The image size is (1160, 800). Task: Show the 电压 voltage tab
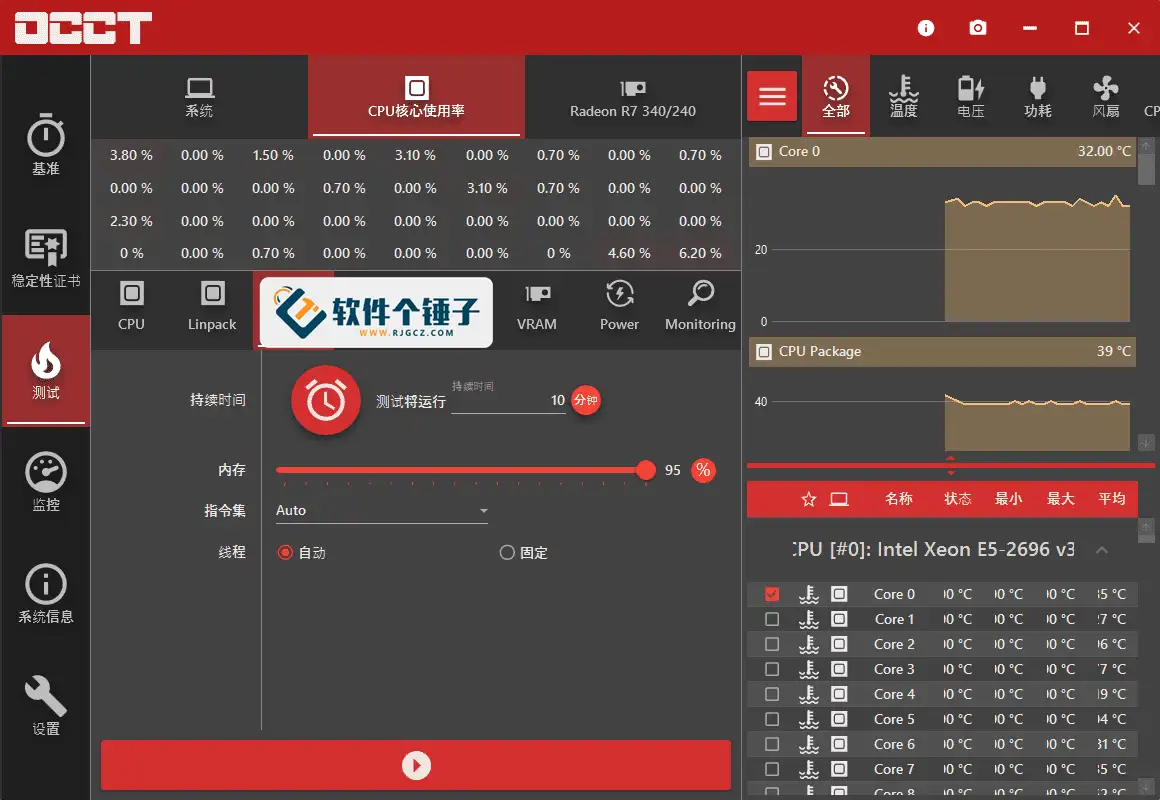(971, 96)
